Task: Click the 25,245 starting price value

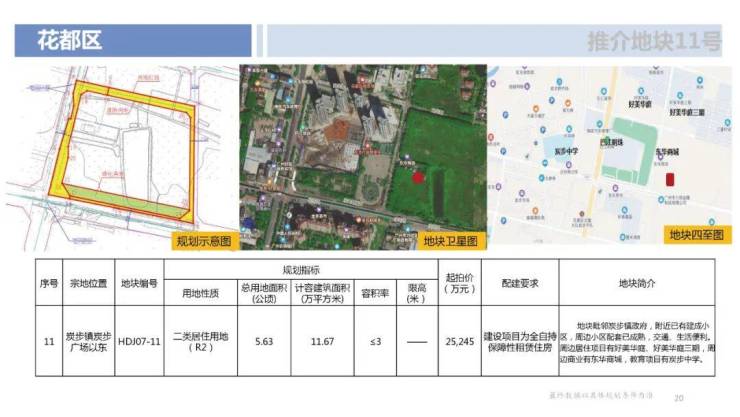Action: pyautogui.click(x=460, y=341)
